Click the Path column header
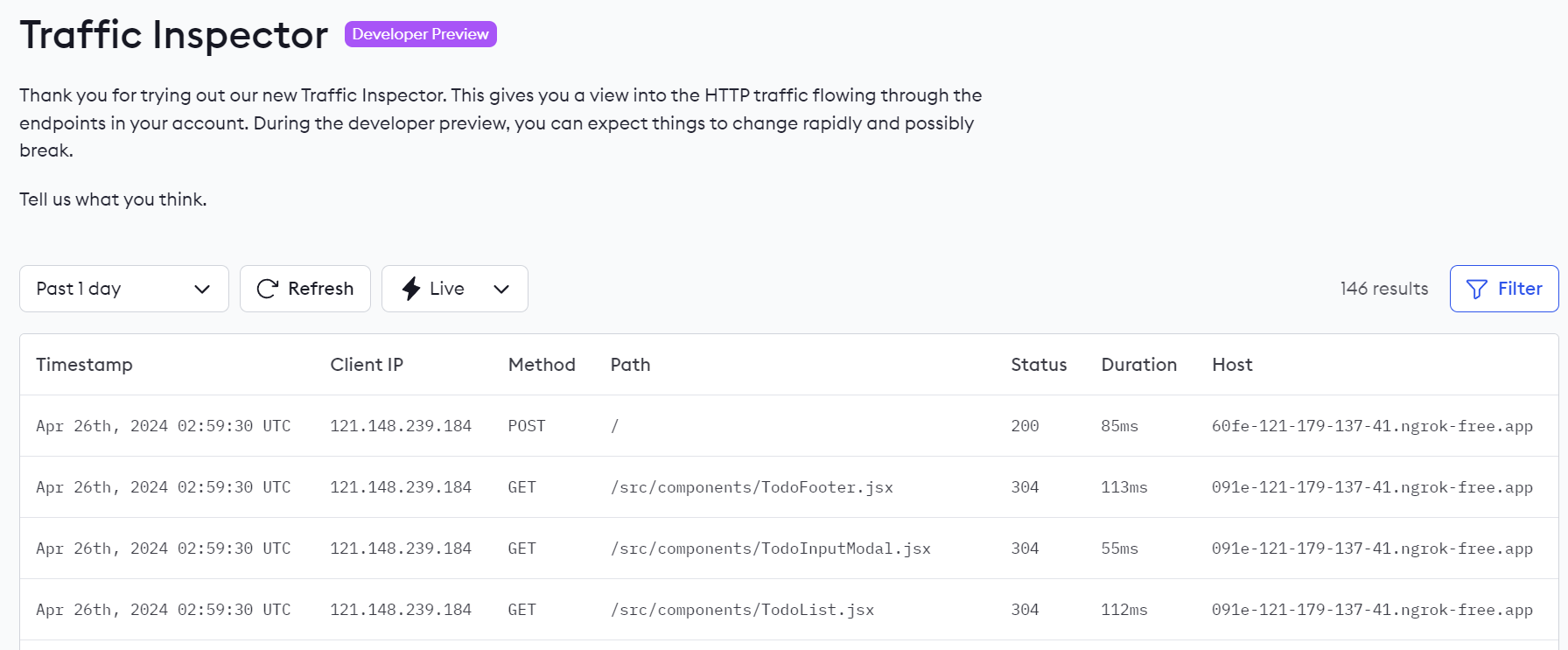This screenshot has height=650, width=1568. coord(630,365)
